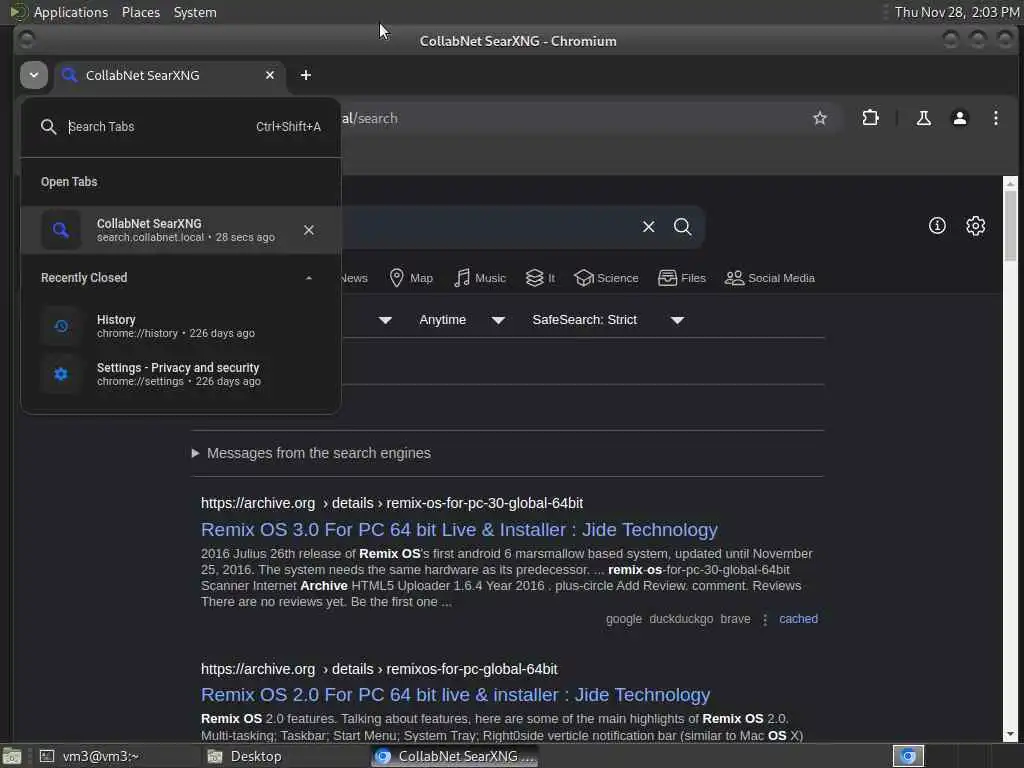Screen dimensions: 1024x768
Task: Switch to Social Media category
Action: tap(770, 278)
